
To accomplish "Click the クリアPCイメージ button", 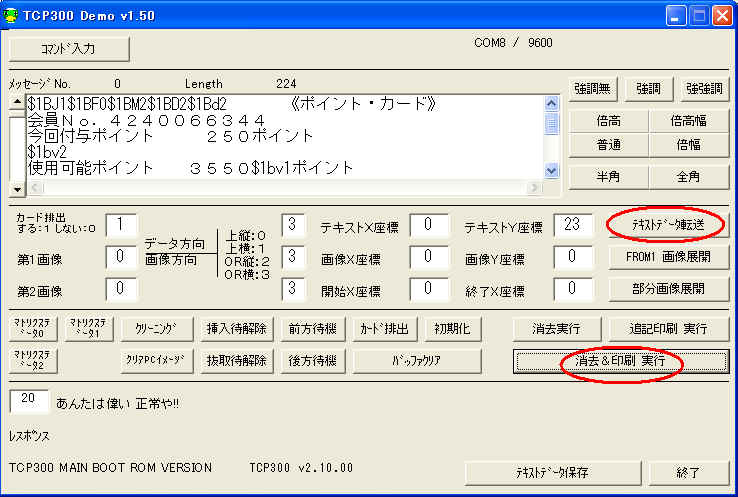I will [157, 361].
